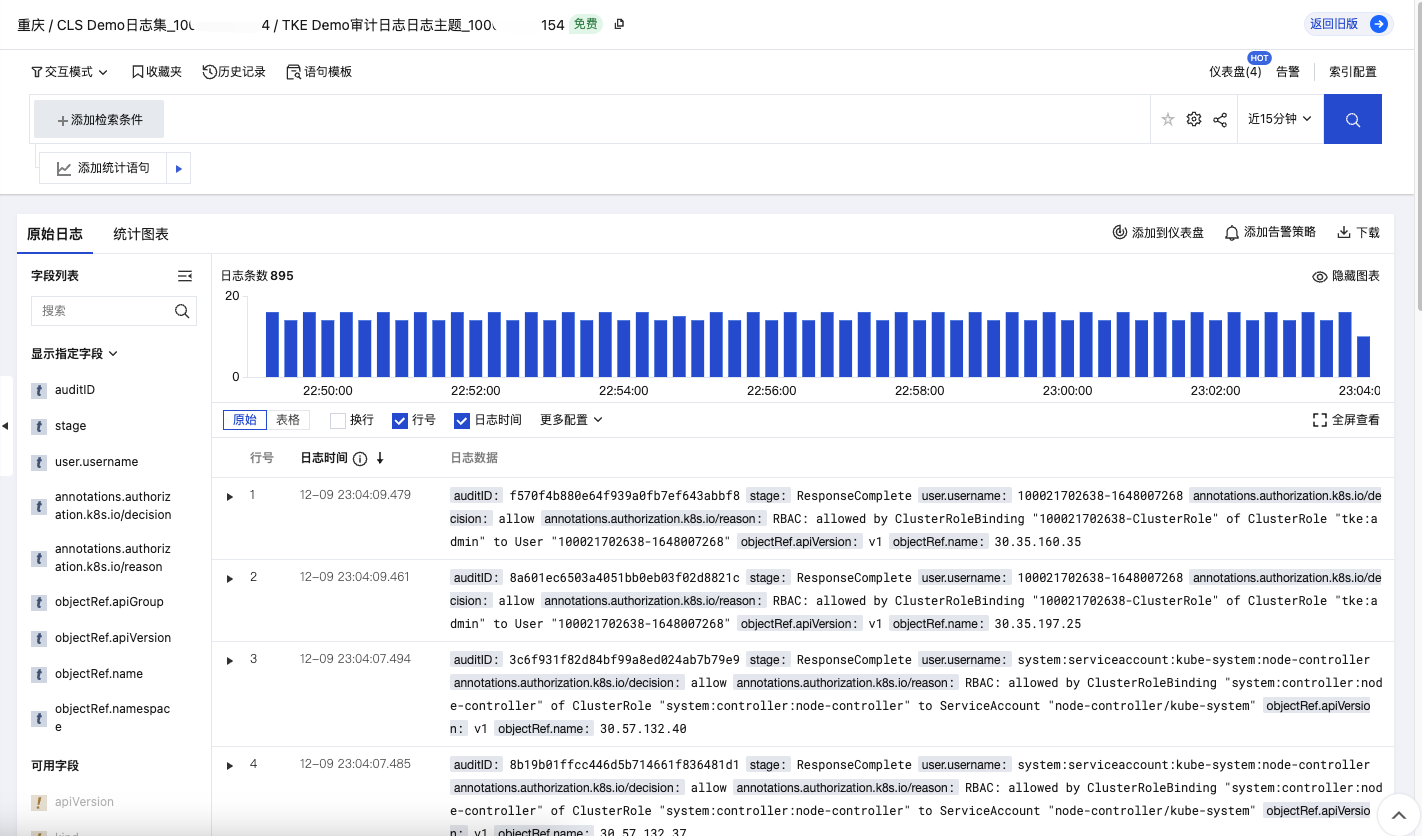The image size is (1422, 836).
Task: Click 下载 to download logs
Action: click(x=1358, y=233)
